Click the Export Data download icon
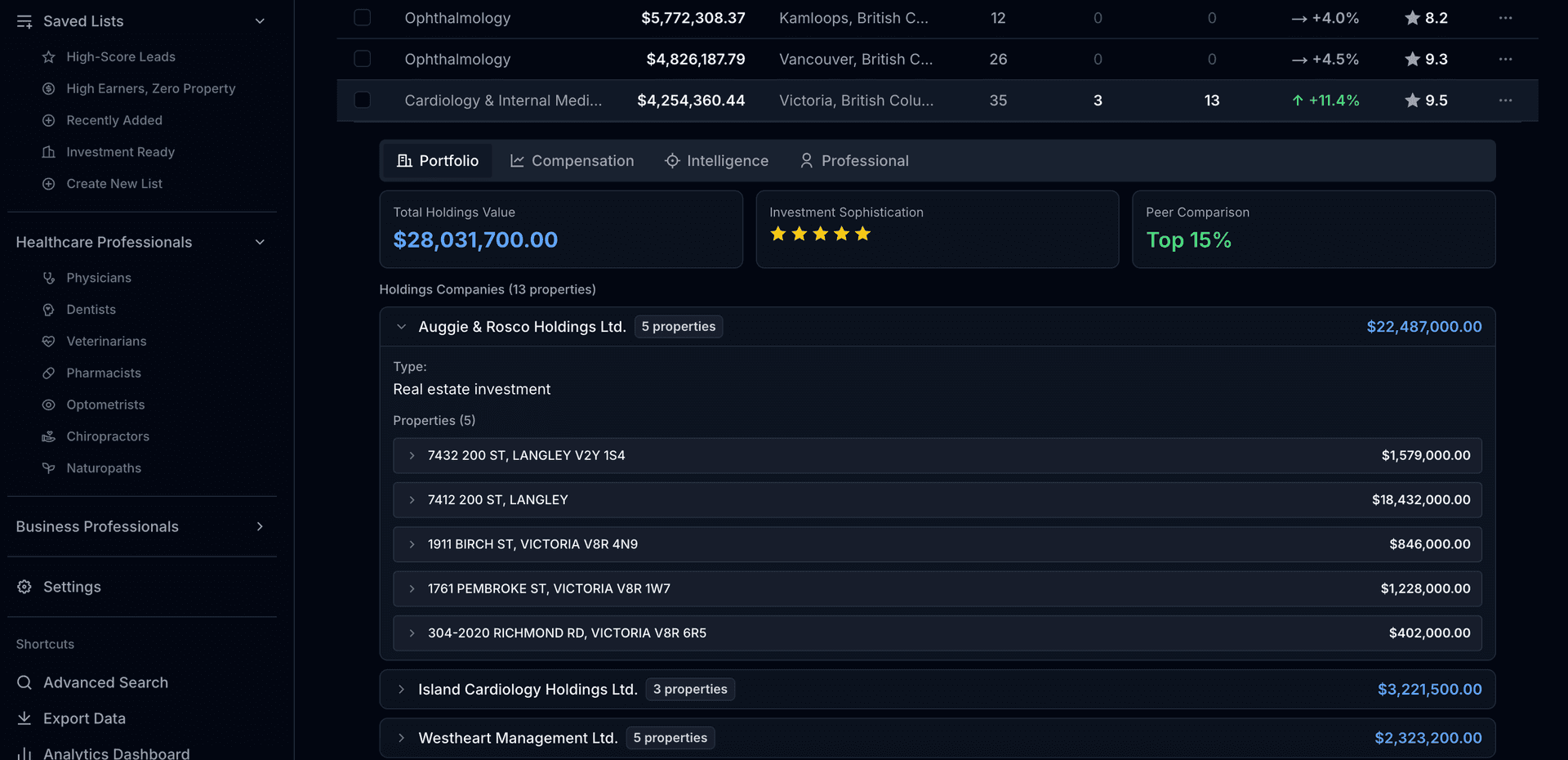1568x760 pixels. (x=24, y=718)
